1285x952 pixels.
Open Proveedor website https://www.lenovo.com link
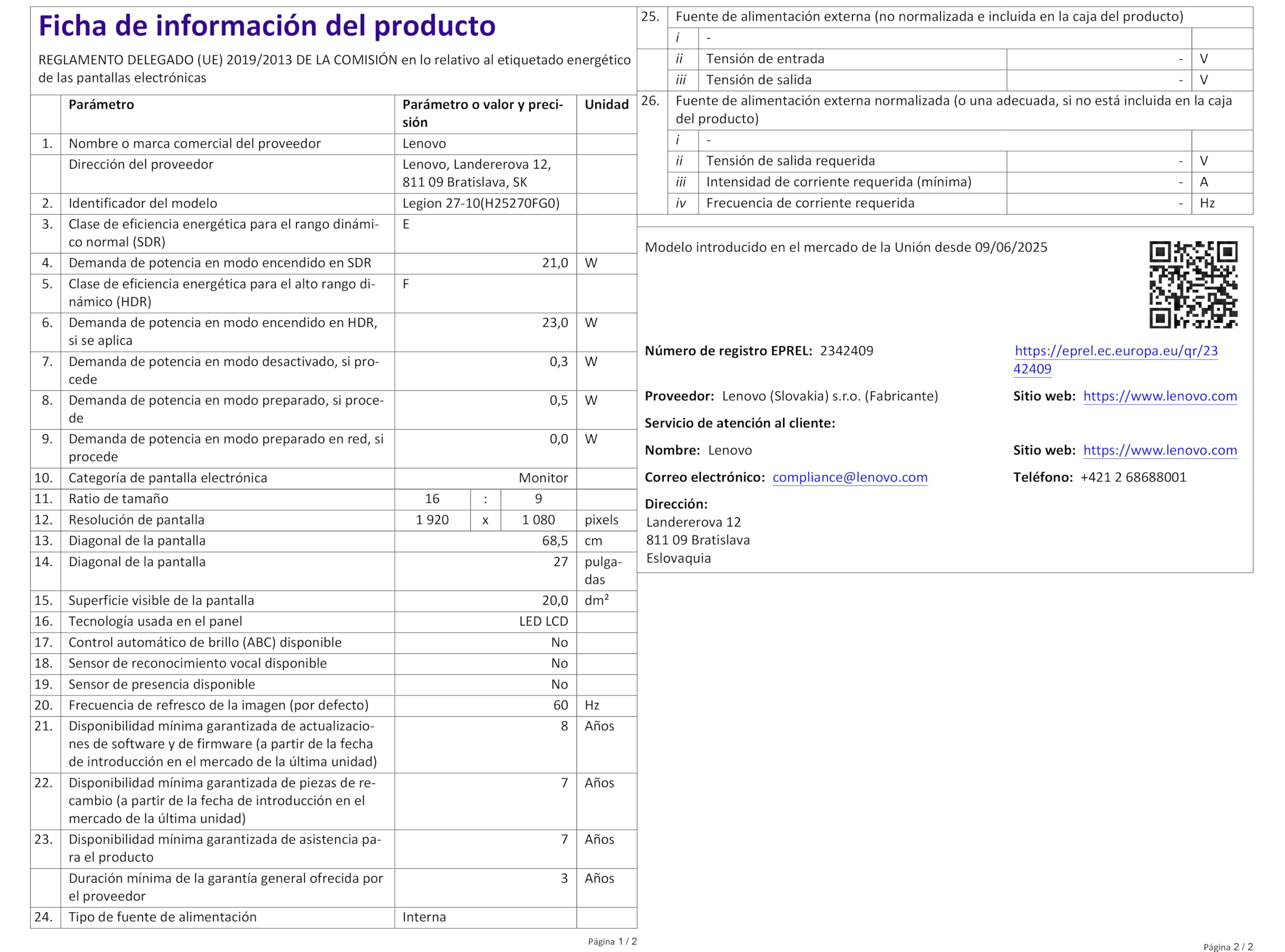1160,396
